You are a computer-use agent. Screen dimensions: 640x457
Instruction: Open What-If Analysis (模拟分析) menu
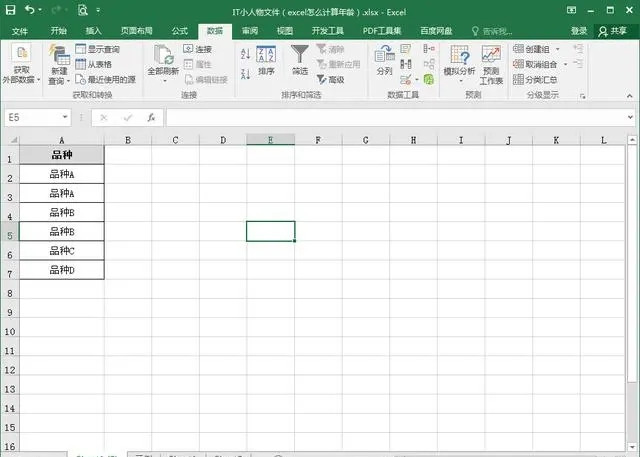pyautogui.click(x=459, y=62)
